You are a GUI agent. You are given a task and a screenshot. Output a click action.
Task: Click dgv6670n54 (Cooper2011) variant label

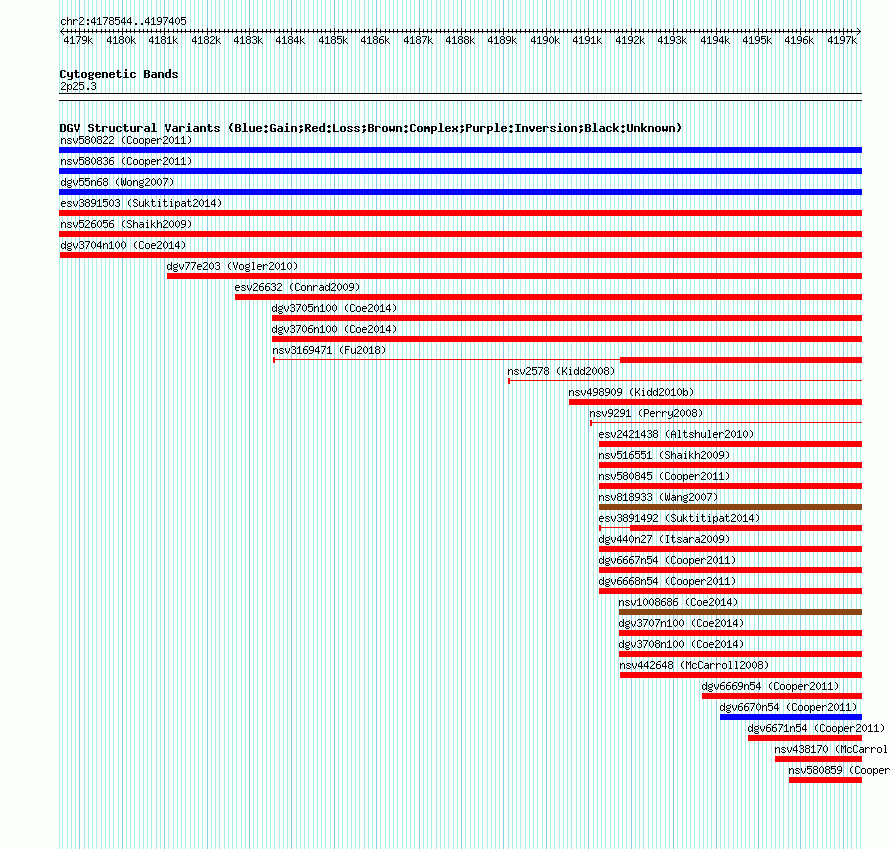788,707
